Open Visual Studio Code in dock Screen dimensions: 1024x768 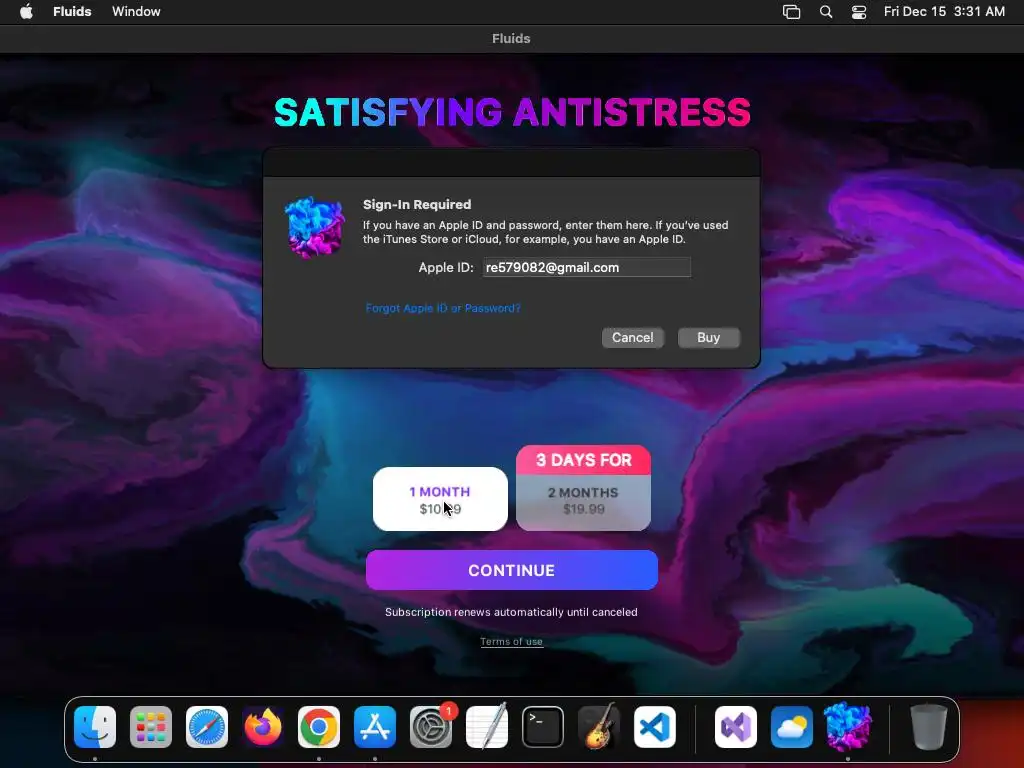(655, 727)
